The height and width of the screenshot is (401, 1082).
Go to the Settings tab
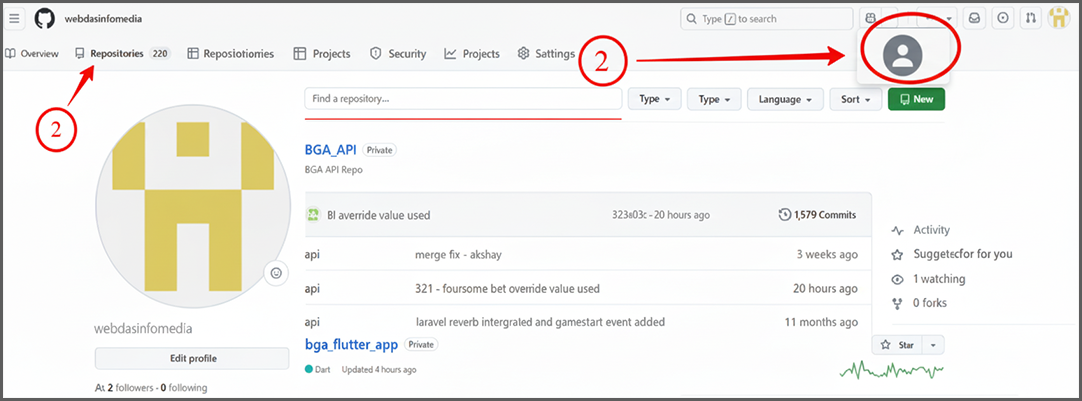(x=546, y=54)
